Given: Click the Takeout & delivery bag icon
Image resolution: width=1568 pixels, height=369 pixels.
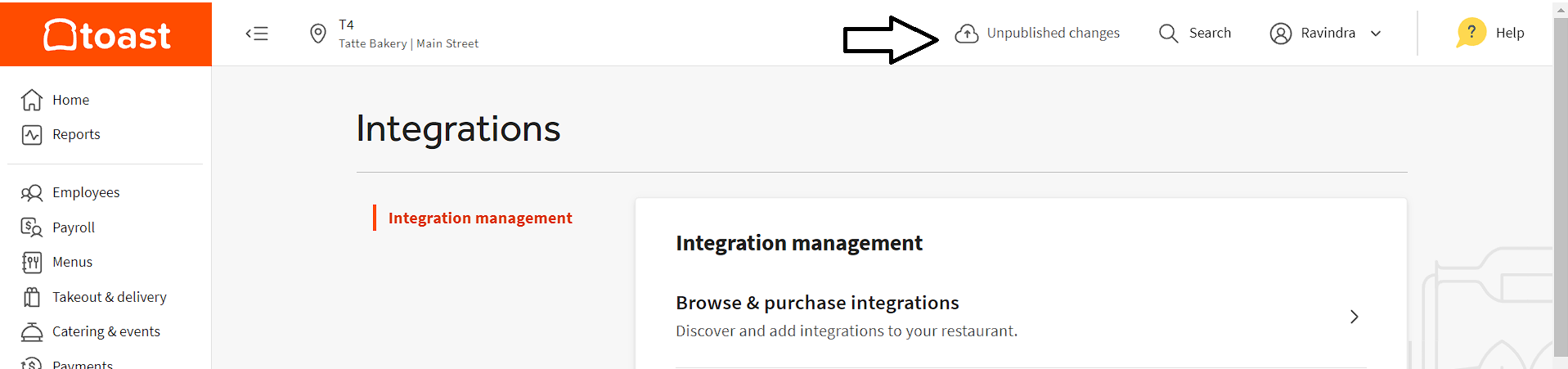Looking at the screenshot, I should [32, 297].
